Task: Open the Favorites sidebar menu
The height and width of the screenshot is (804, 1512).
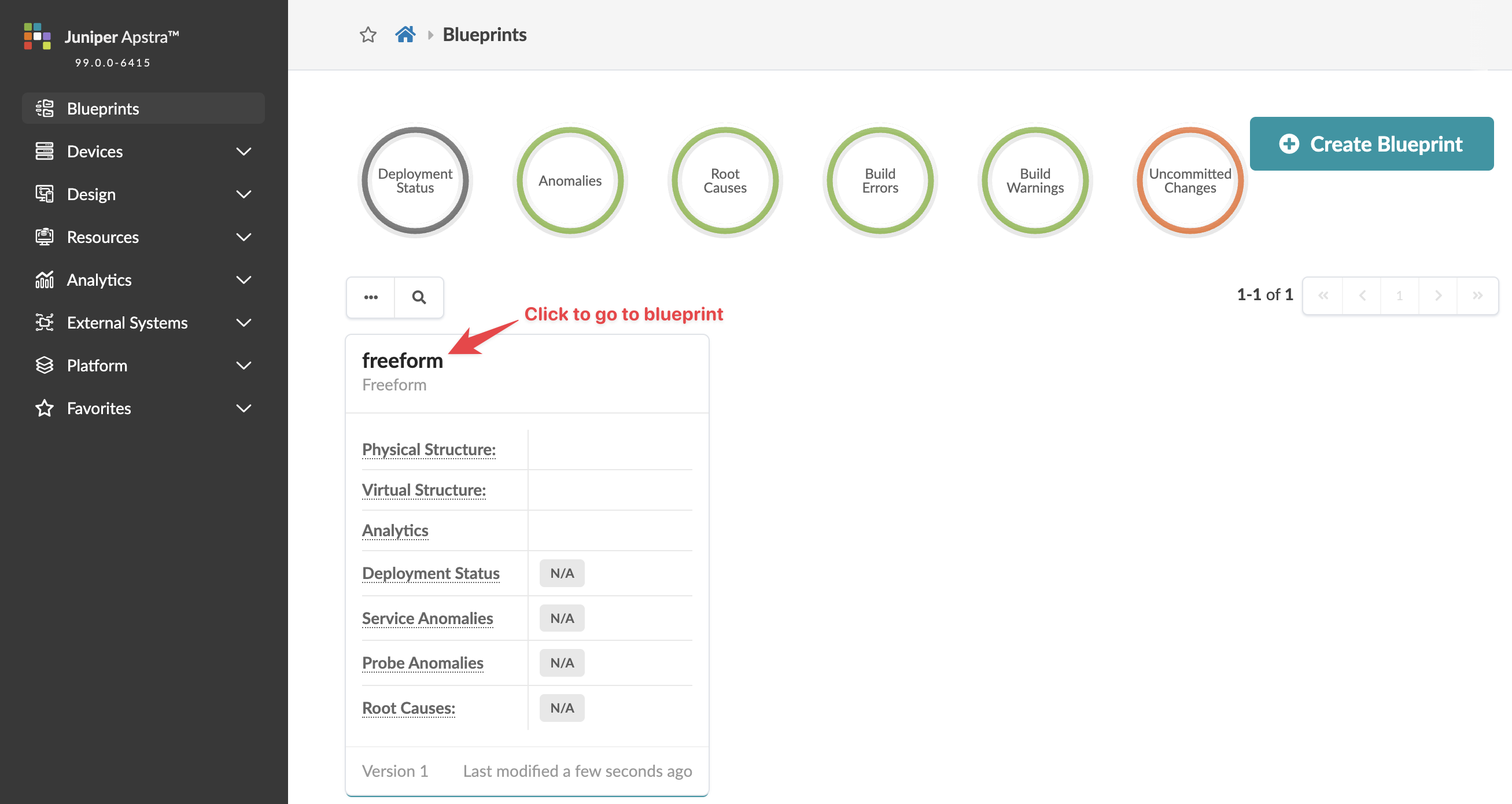Action: tap(98, 408)
